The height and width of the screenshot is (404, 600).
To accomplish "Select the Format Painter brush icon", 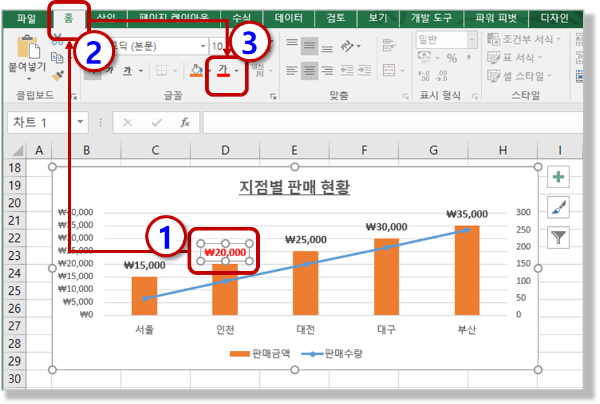I will coord(58,76).
